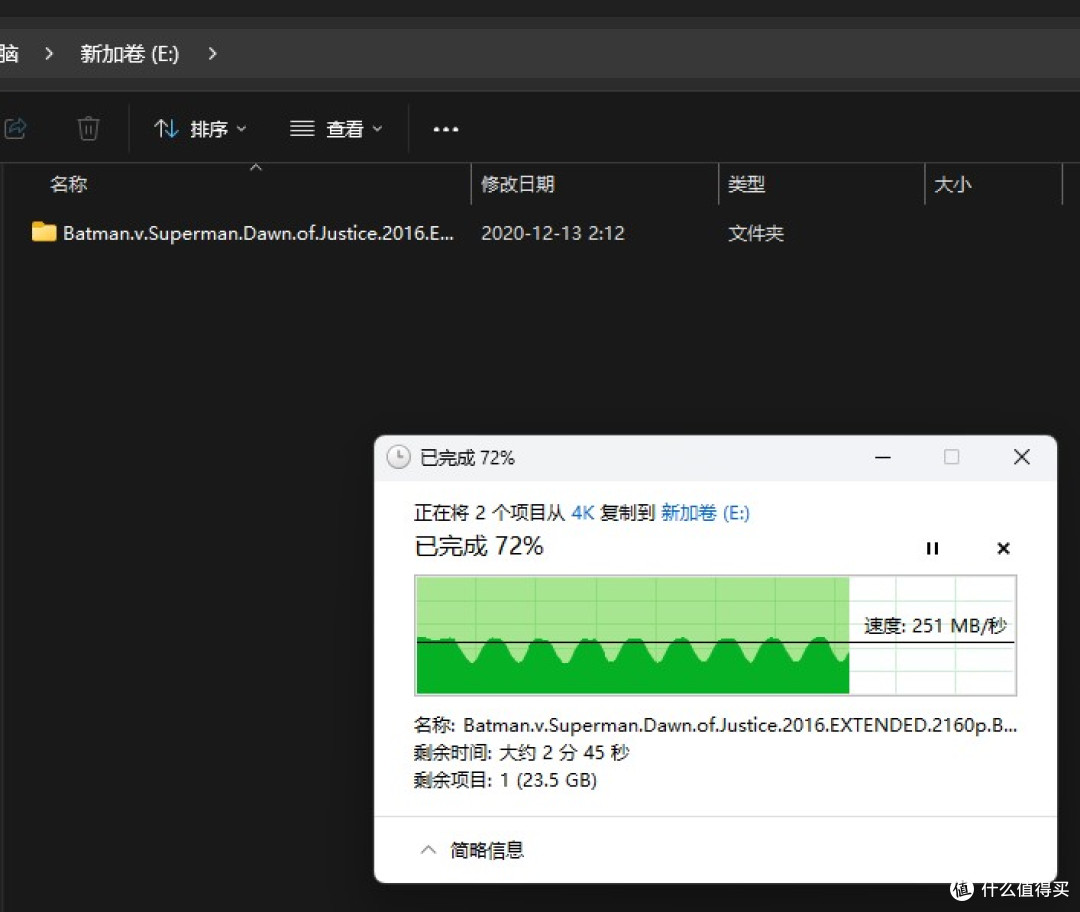Sort by the 名称 column header
Viewport: 1080px width, 912px height.
(69, 185)
